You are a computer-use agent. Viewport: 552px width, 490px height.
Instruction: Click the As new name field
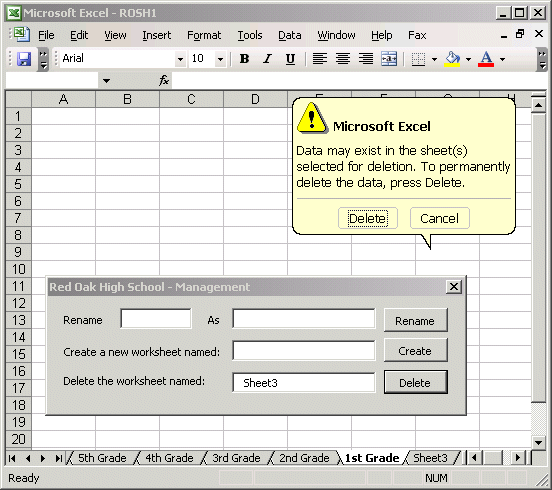(304, 319)
